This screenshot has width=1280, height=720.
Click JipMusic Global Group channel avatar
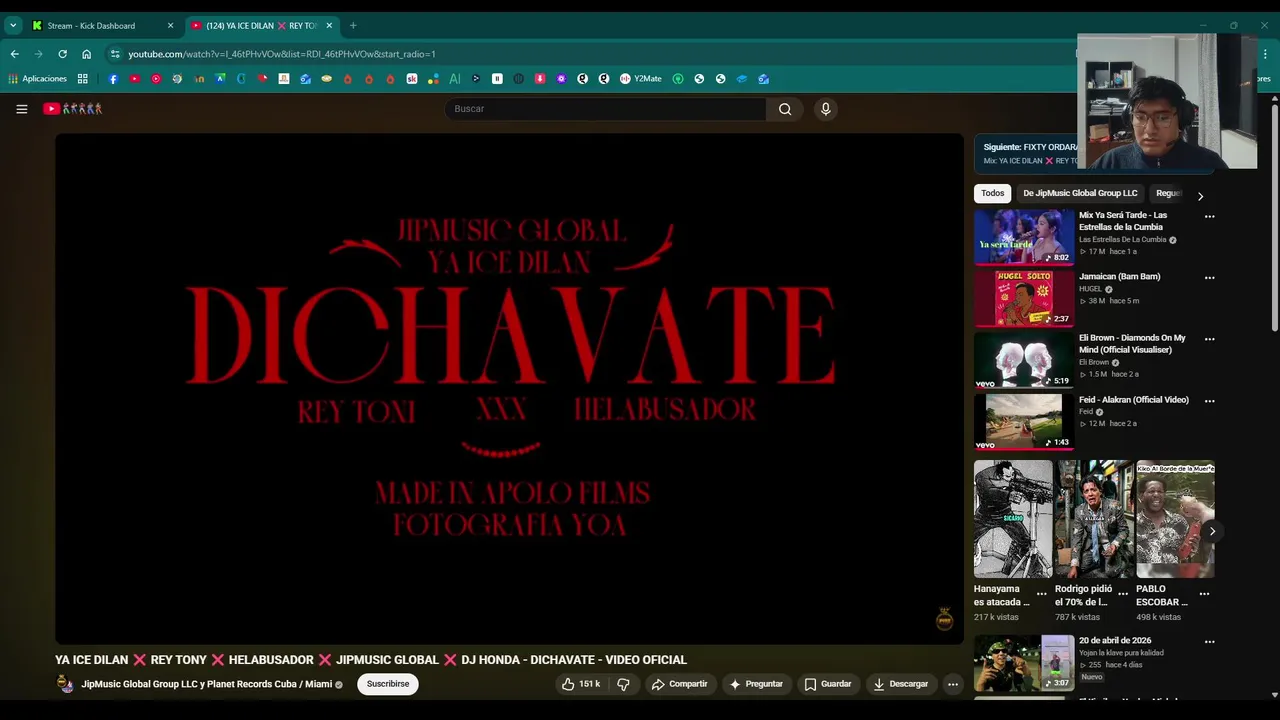[65, 684]
